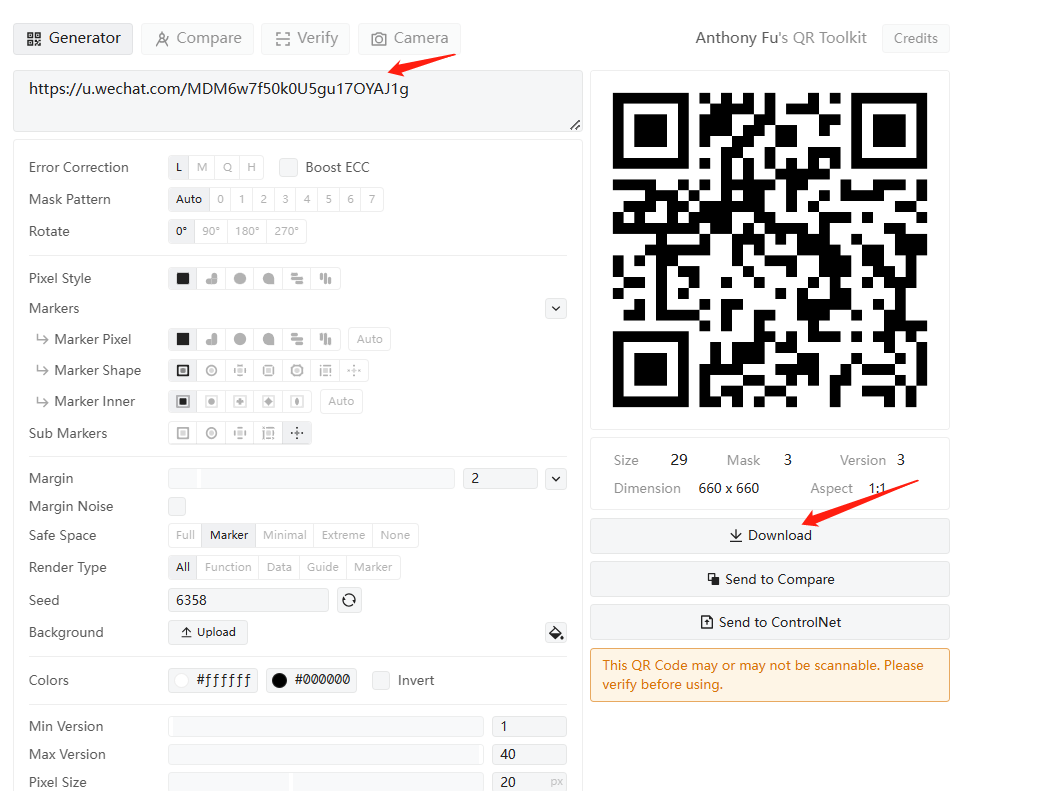Screen dimensions: 1055x791
Task: Enable the Invert colors checkbox
Action: coord(381,681)
